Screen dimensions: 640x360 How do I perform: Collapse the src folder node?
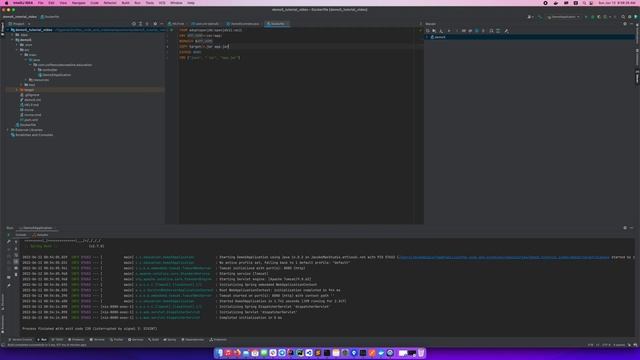click(17, 50)
